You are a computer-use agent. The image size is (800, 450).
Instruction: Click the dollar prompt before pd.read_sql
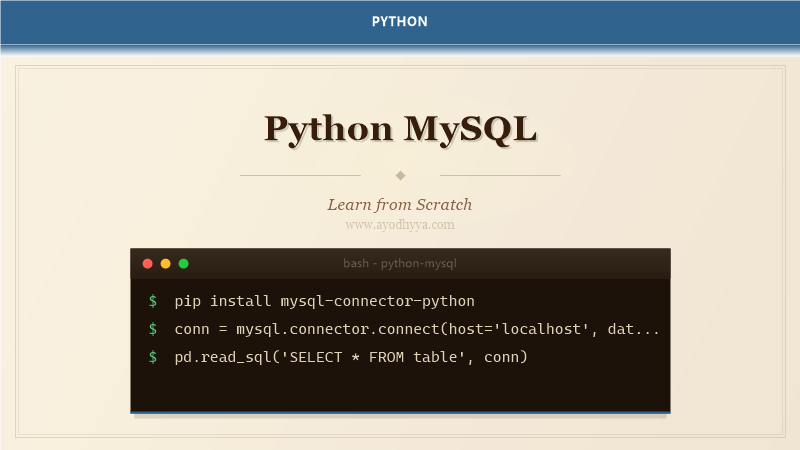coord(153,357)
